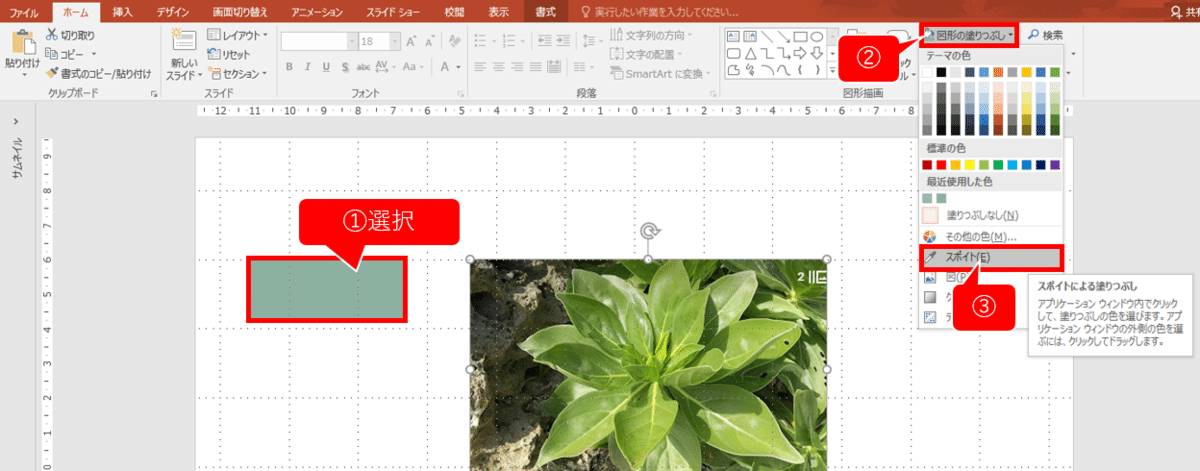Choose Eyedropper (スポイト) menu item

tap(991, 257)
